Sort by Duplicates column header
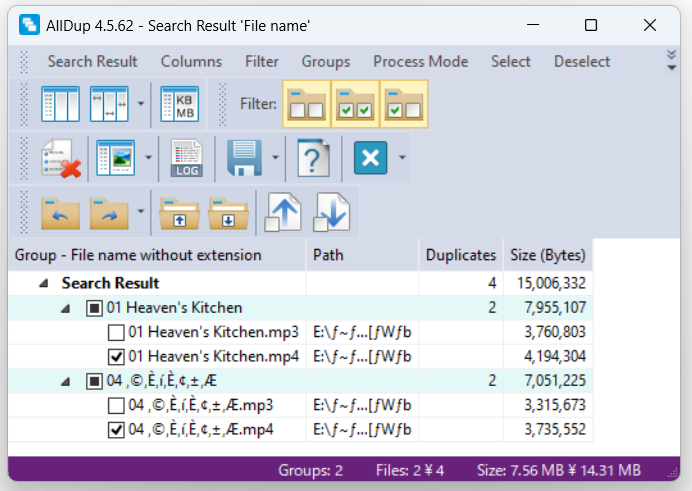 pos(461,255)
